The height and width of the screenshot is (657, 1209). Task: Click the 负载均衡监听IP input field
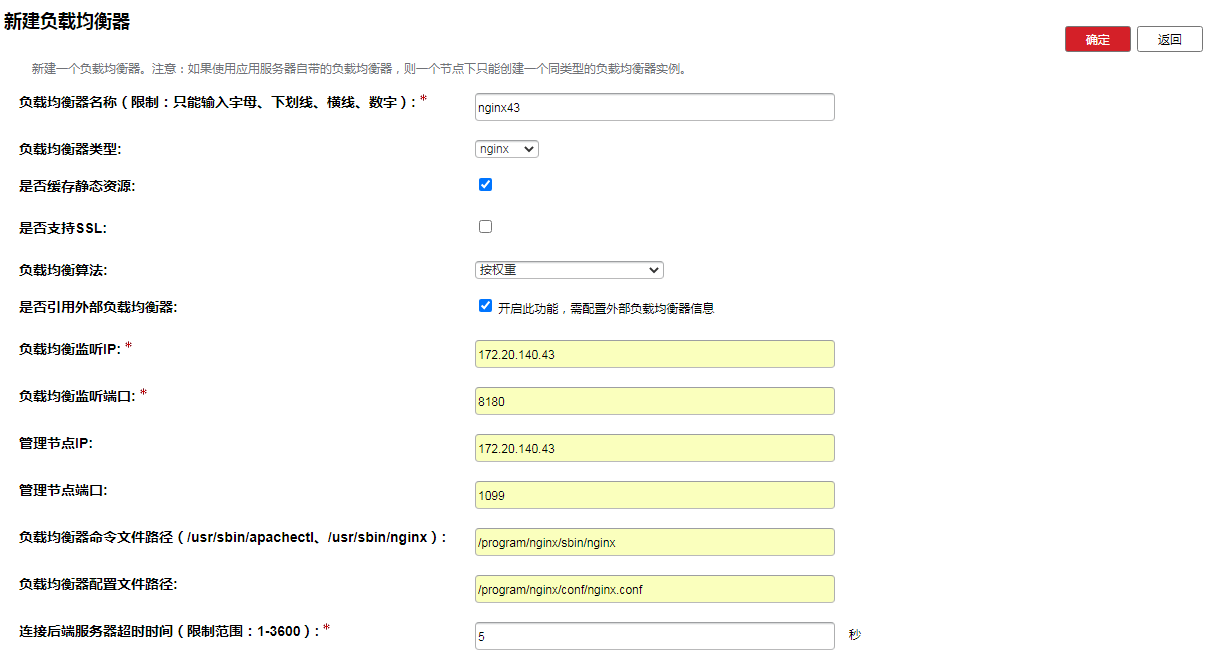click(x=654, y=354)
